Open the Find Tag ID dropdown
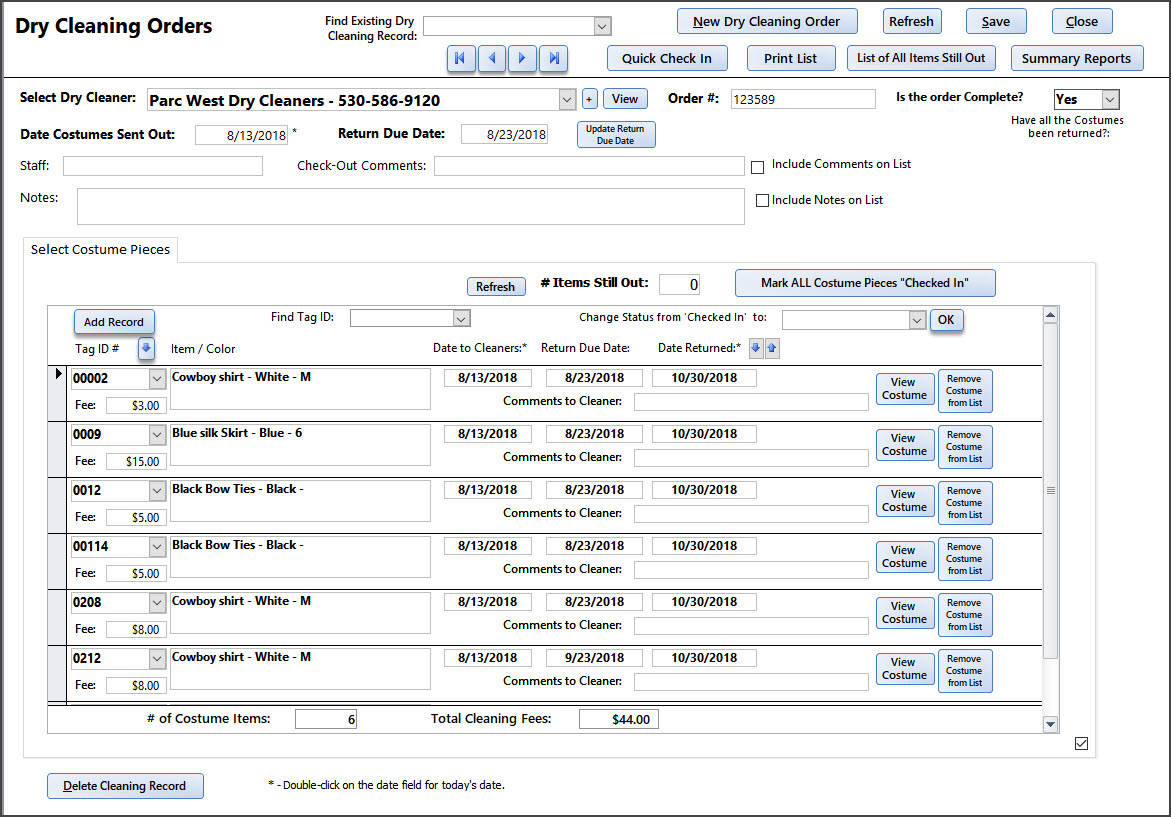 (460, 318)
